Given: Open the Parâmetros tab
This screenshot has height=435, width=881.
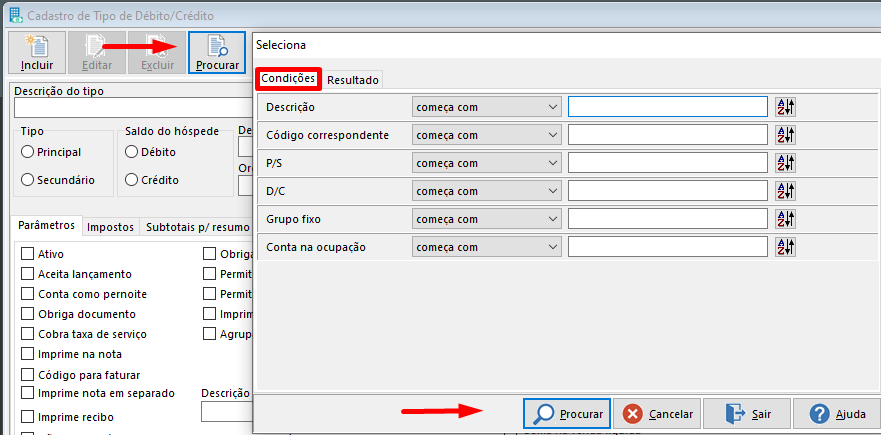Looking at the screenshot, I should [47, 225].
